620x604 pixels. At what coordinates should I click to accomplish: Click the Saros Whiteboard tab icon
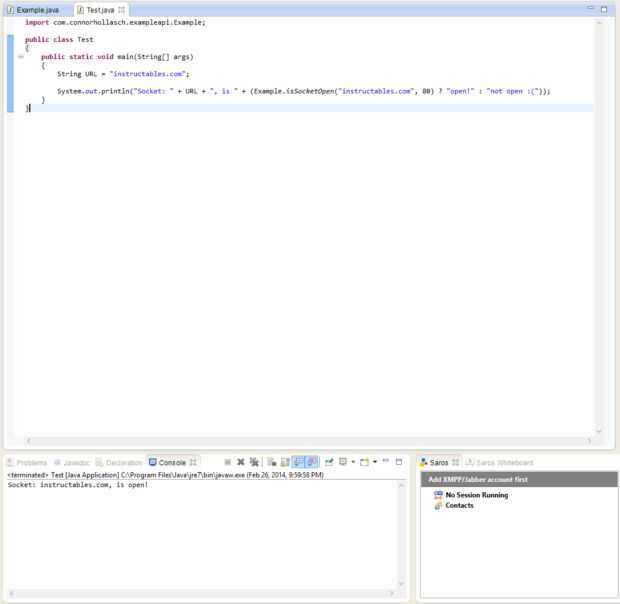point(470,462)
